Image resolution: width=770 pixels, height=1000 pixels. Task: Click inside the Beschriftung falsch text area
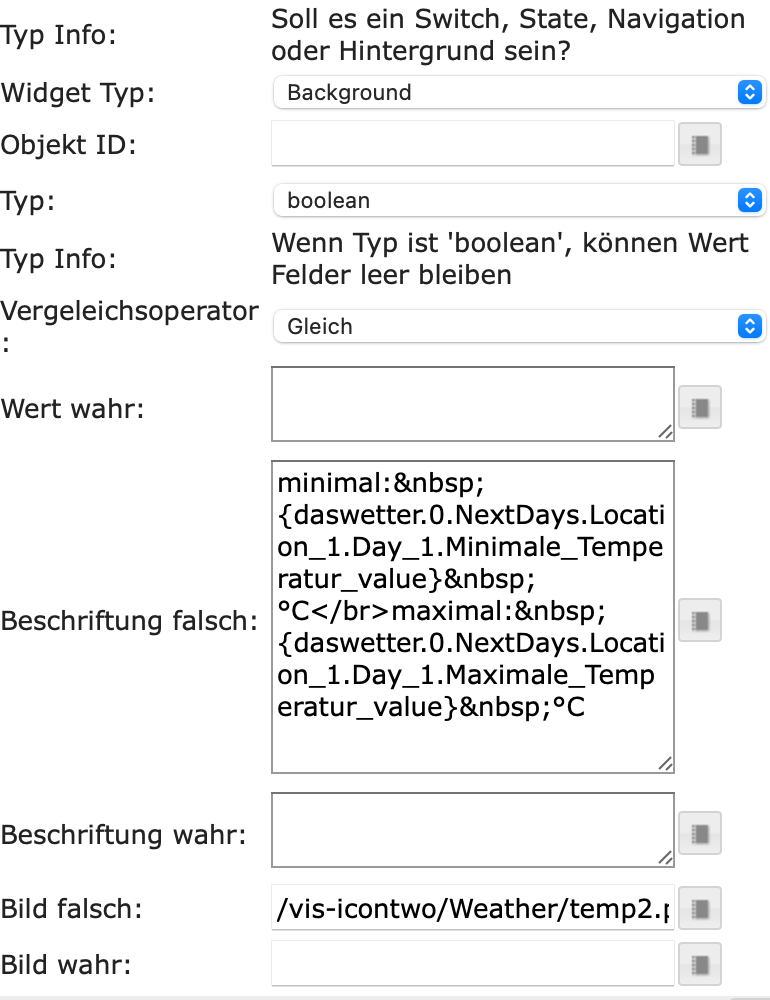tap(472, 616)
